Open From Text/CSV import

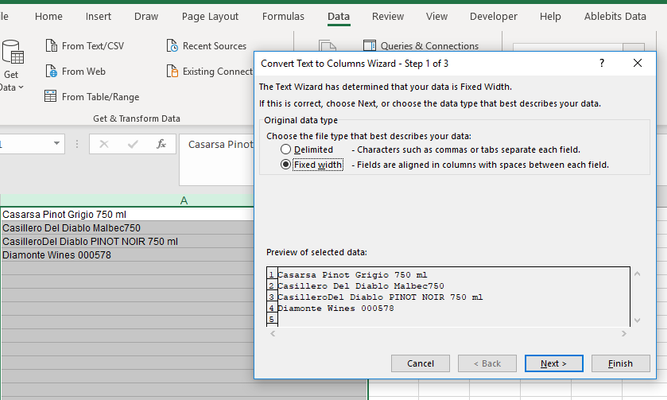click(85, 46)
